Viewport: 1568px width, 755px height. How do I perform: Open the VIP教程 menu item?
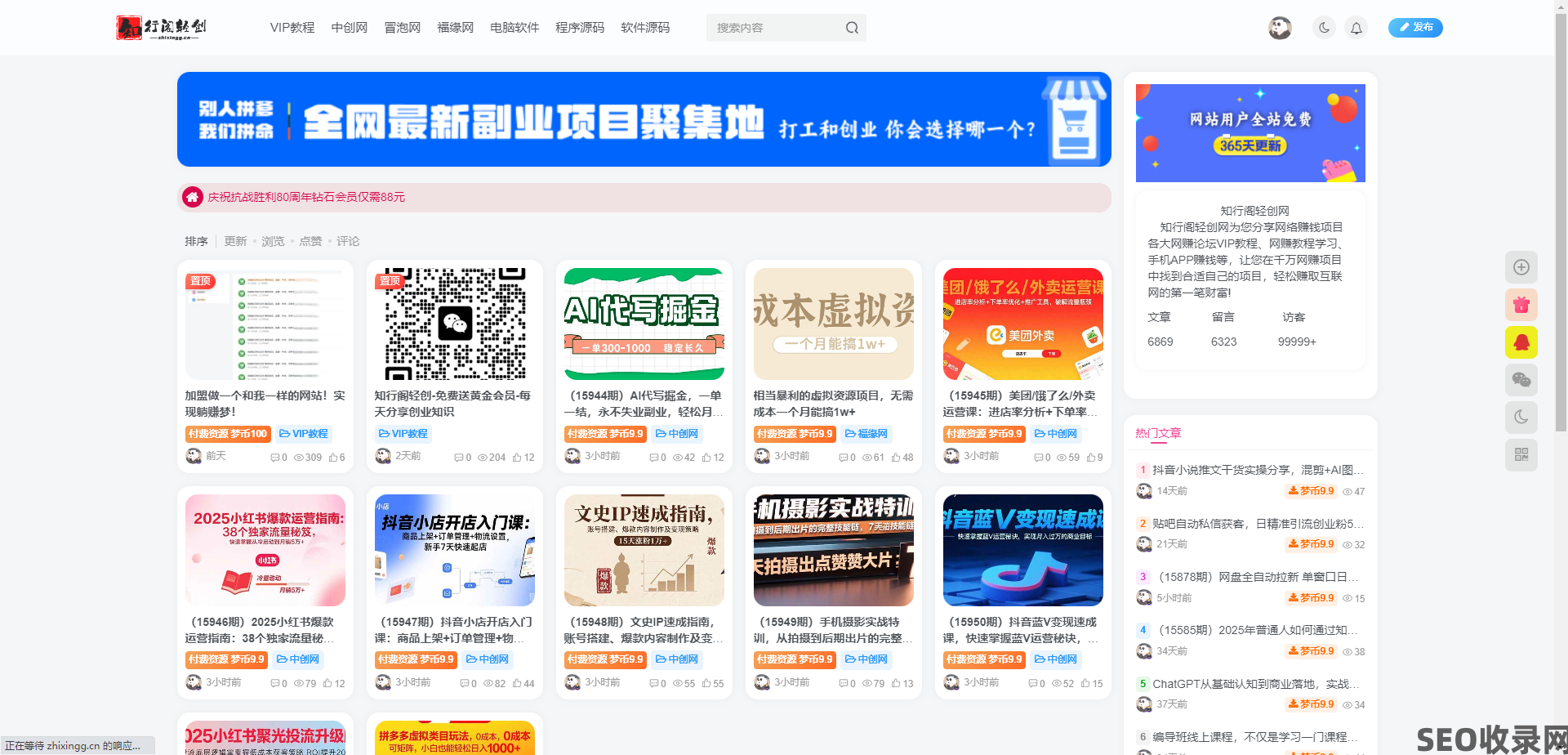tap(292, 28)
